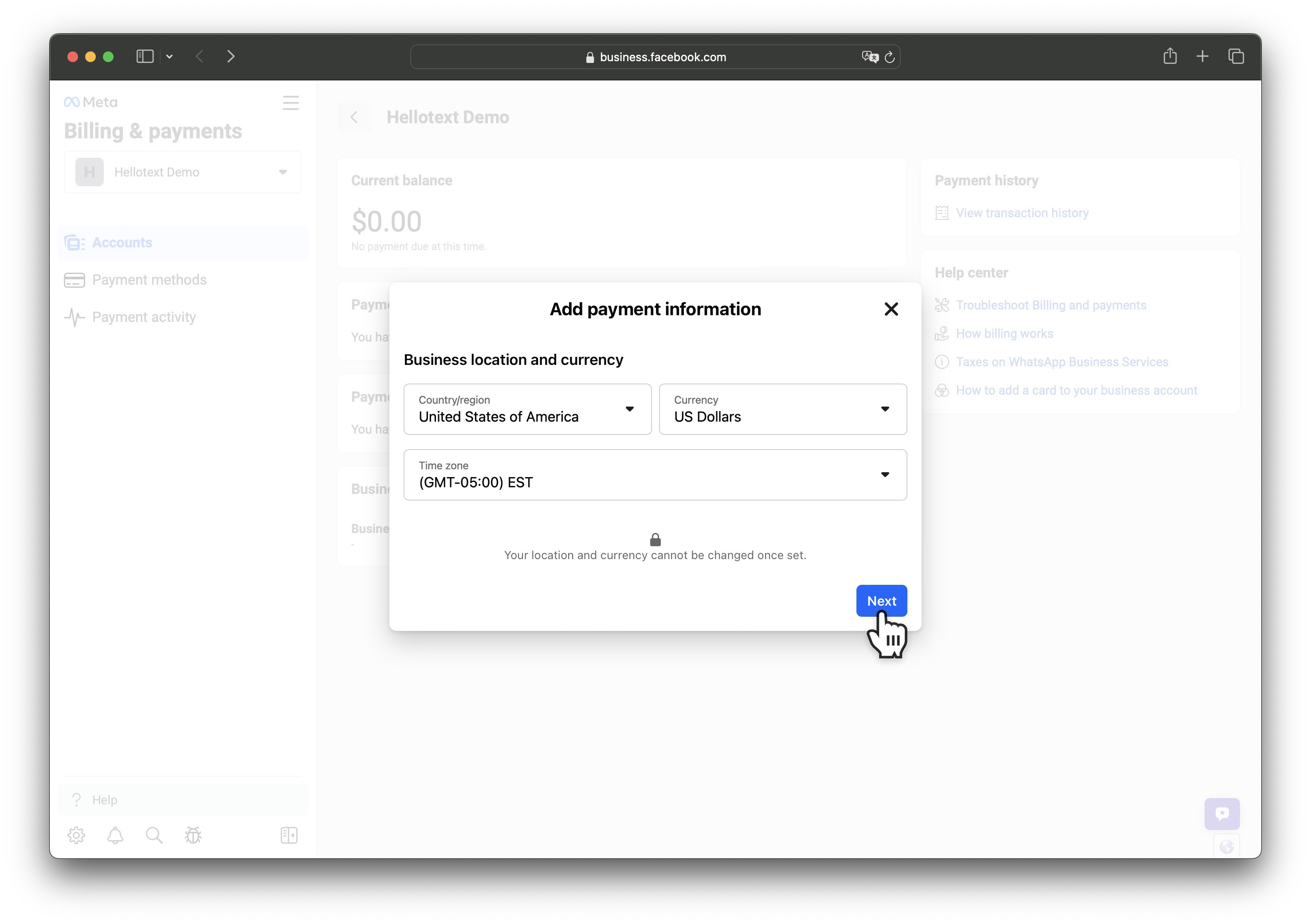
Task: Go to Payment methods
Action: (x=183, y=280)
